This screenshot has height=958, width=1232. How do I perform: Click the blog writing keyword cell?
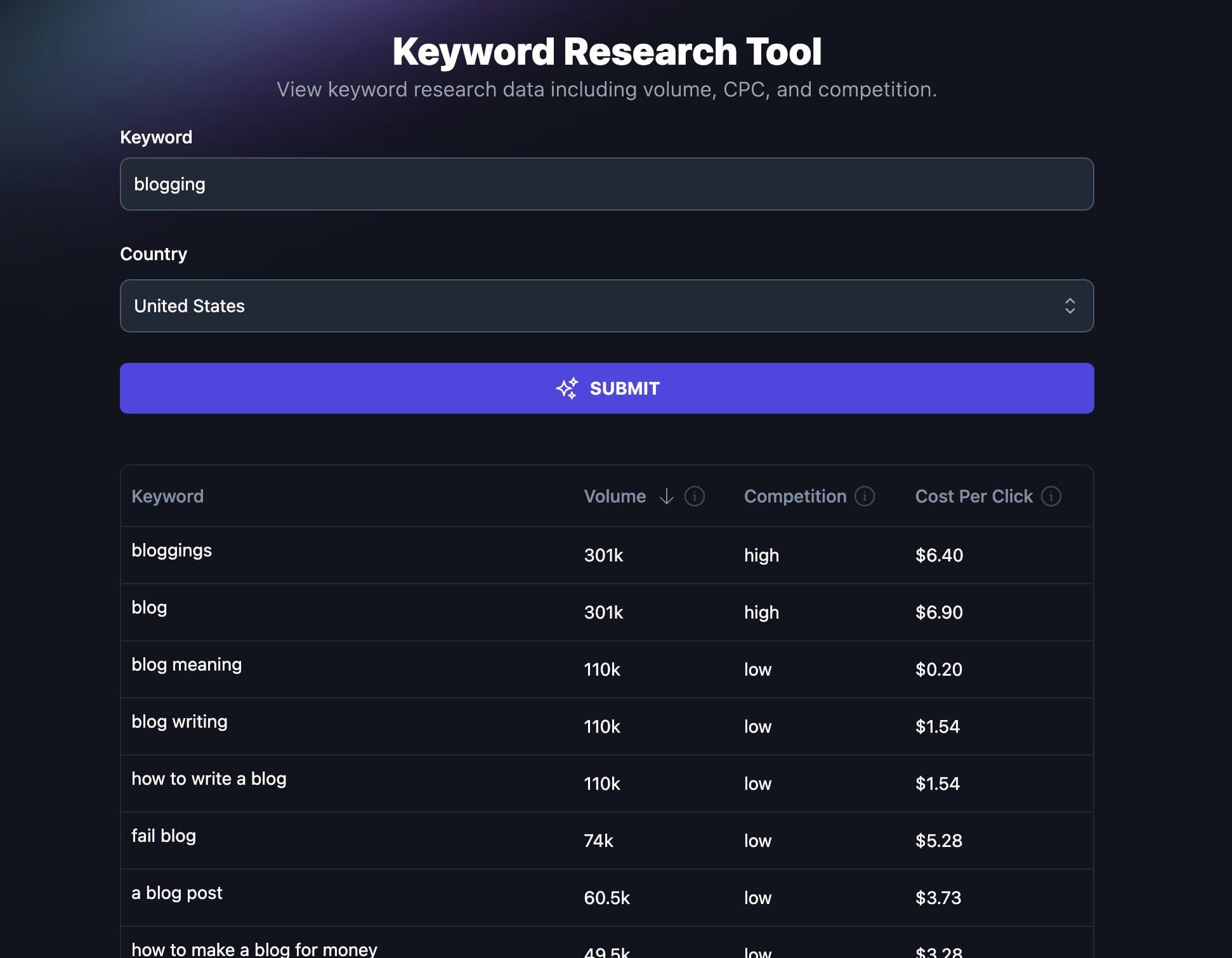(x=180, y=722)
